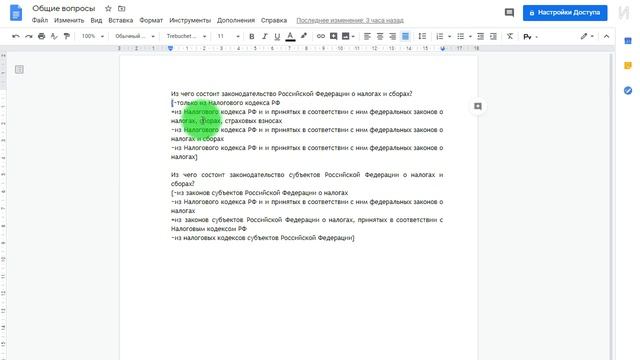Open the Trebuchet font dropdown
The height and width of the screenshot is (360, 640).
pyautogui.click(x=186, y=36)
